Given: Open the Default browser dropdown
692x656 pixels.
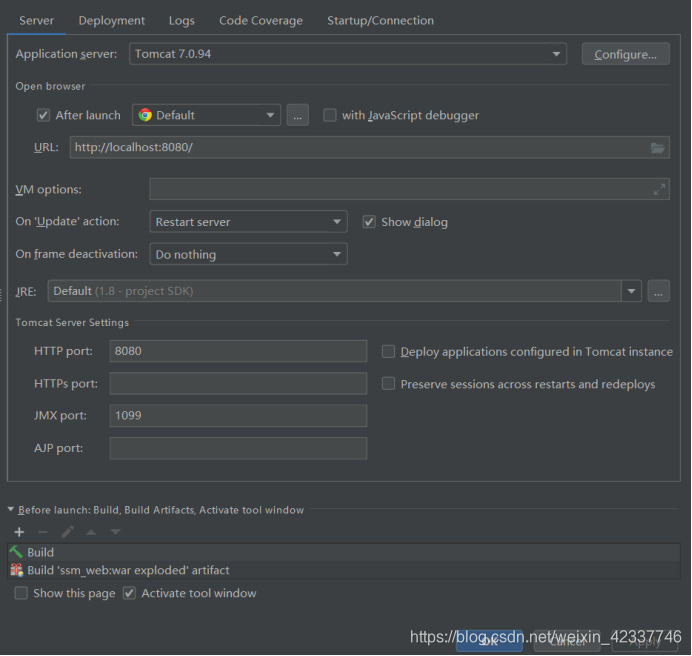Looking at the screenshot, I should pyautogui.click(x=206, y=115).
